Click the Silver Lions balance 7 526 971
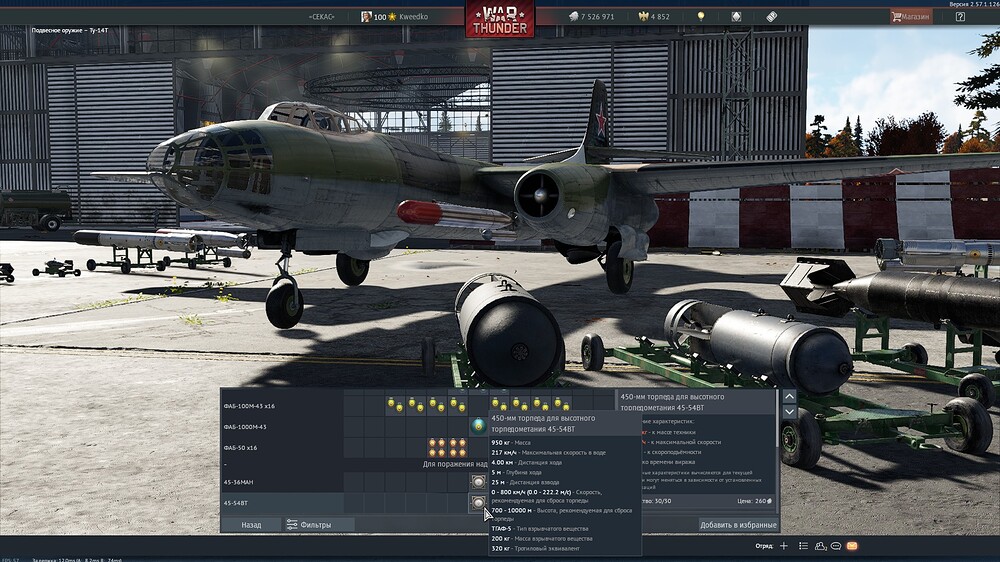Image resolution: width=1000 pixels, height=562 pixels. pyautogui.click(x=591, y=17)
